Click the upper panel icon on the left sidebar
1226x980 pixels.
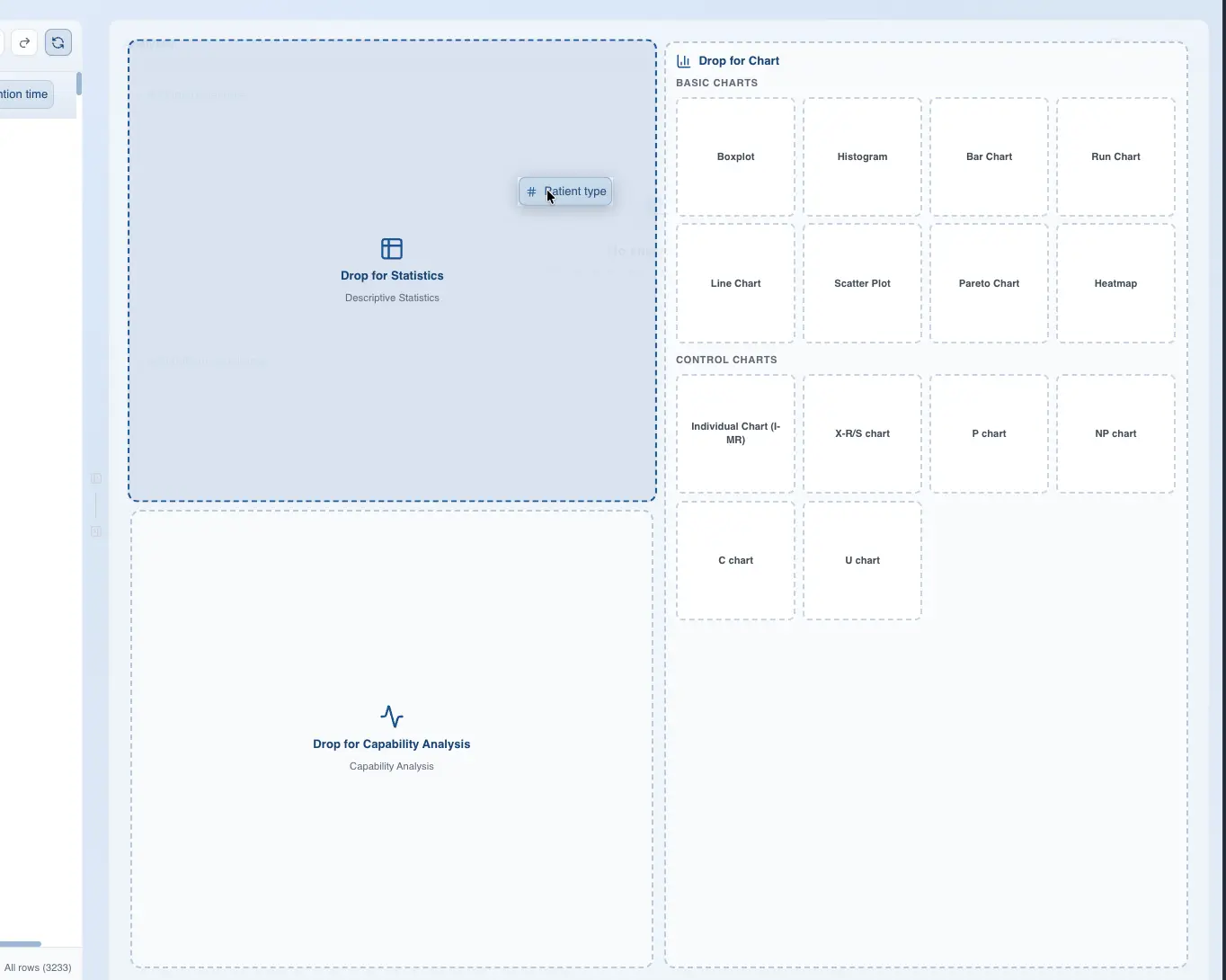point(96,478)
